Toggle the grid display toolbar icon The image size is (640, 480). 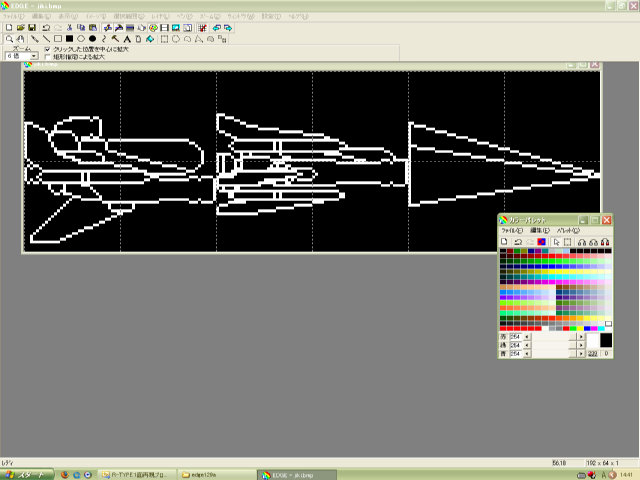click(202, 28)
